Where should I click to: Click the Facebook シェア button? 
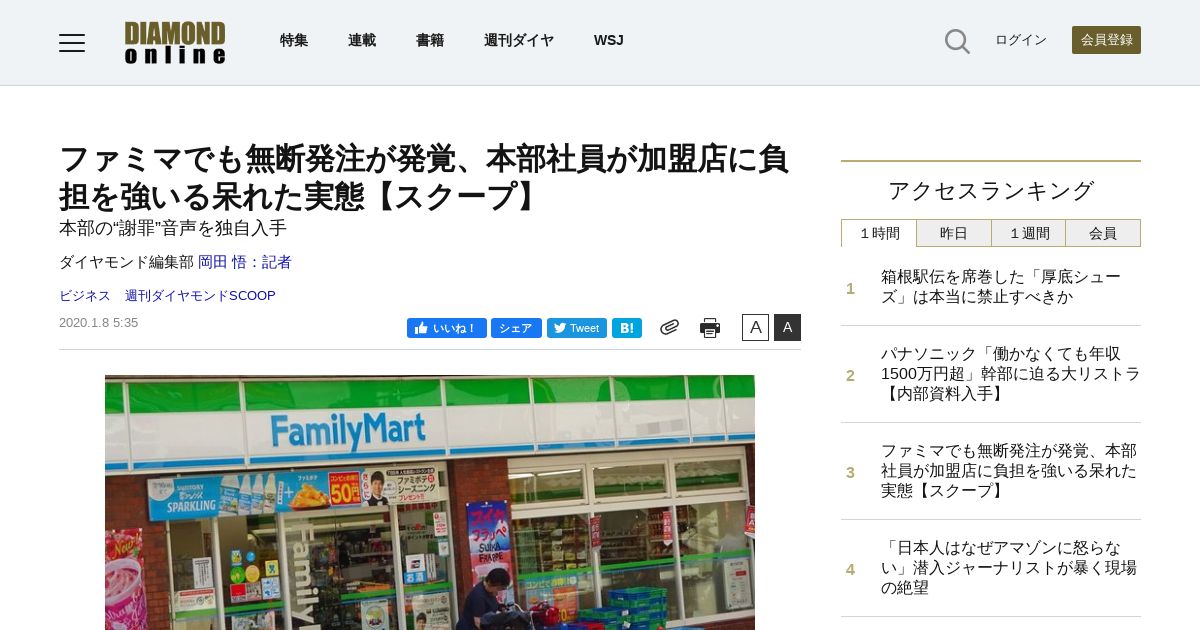click(516, 328)
